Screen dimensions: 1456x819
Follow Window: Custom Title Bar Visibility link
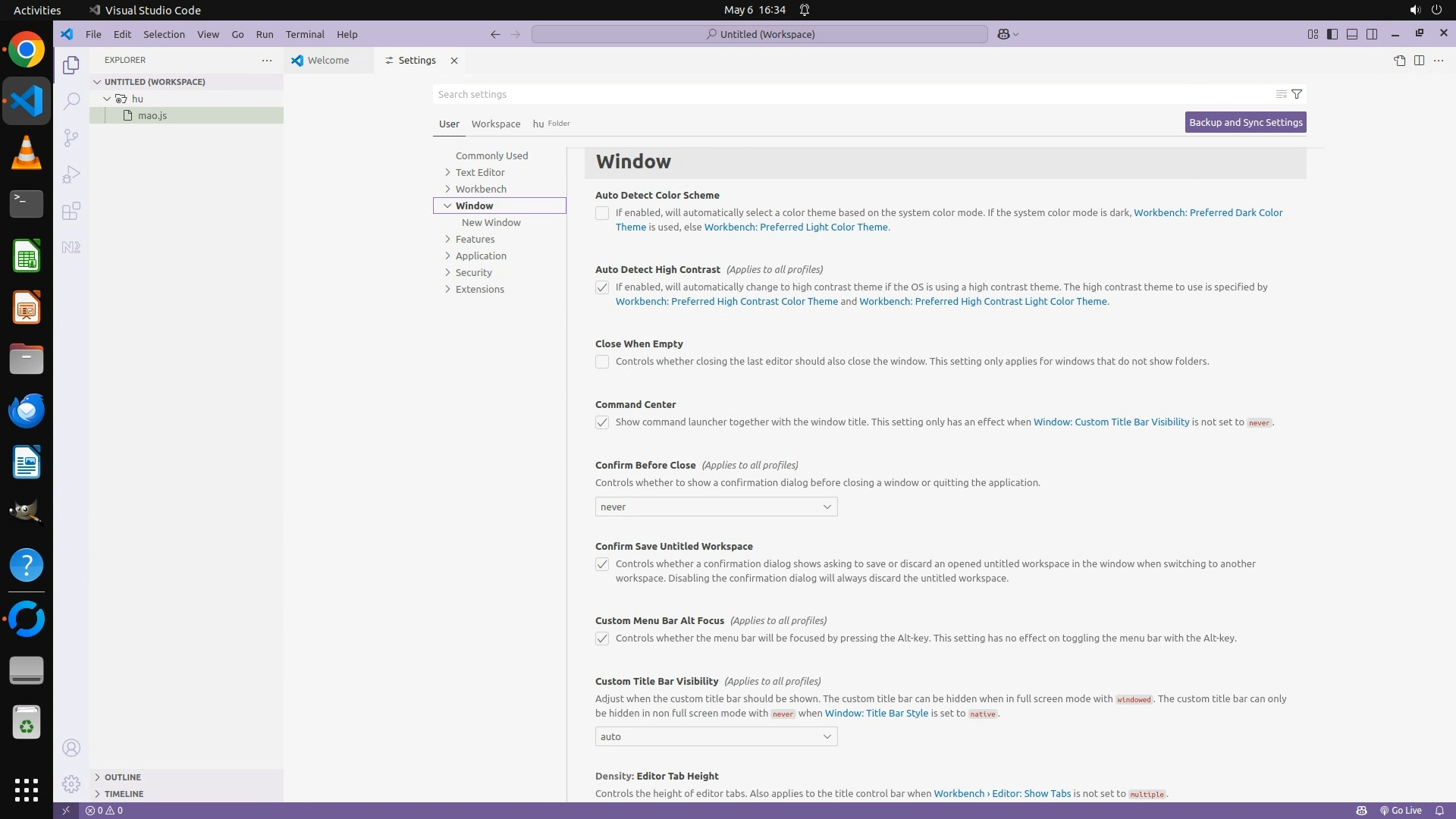1111,422
